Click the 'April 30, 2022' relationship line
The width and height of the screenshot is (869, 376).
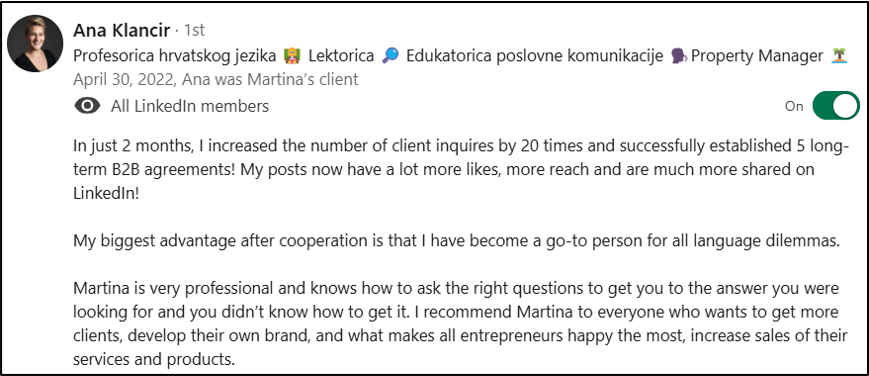point(216,80)
